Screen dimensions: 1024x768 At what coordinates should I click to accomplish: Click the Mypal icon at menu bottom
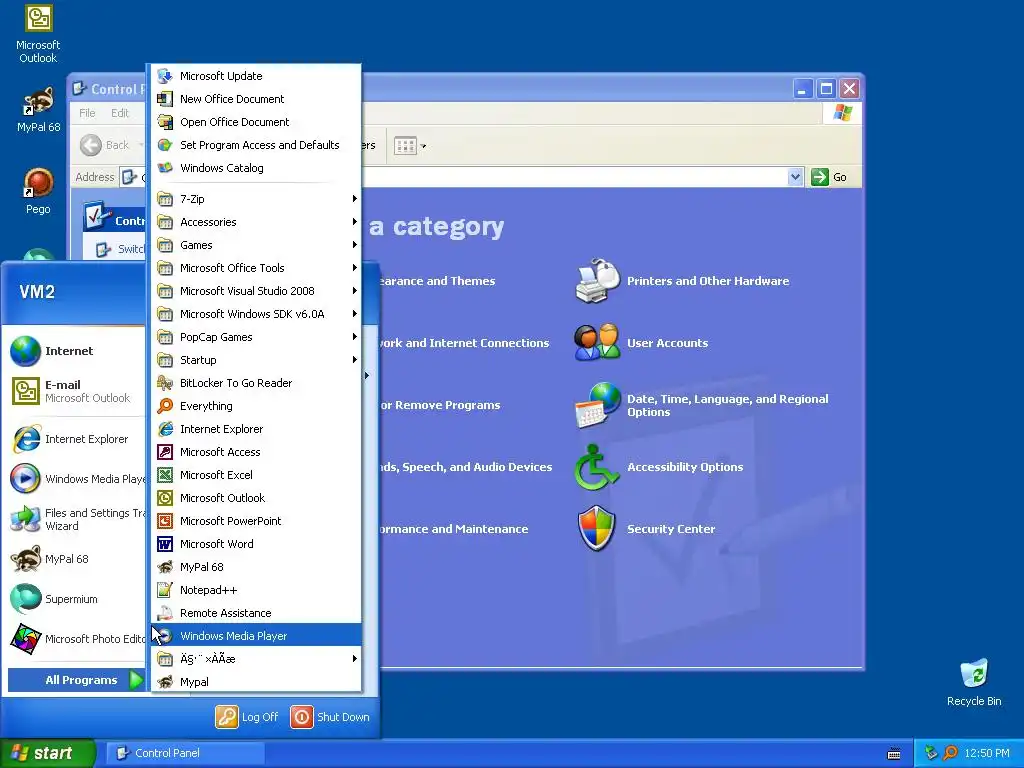click(x=165, y=682)
